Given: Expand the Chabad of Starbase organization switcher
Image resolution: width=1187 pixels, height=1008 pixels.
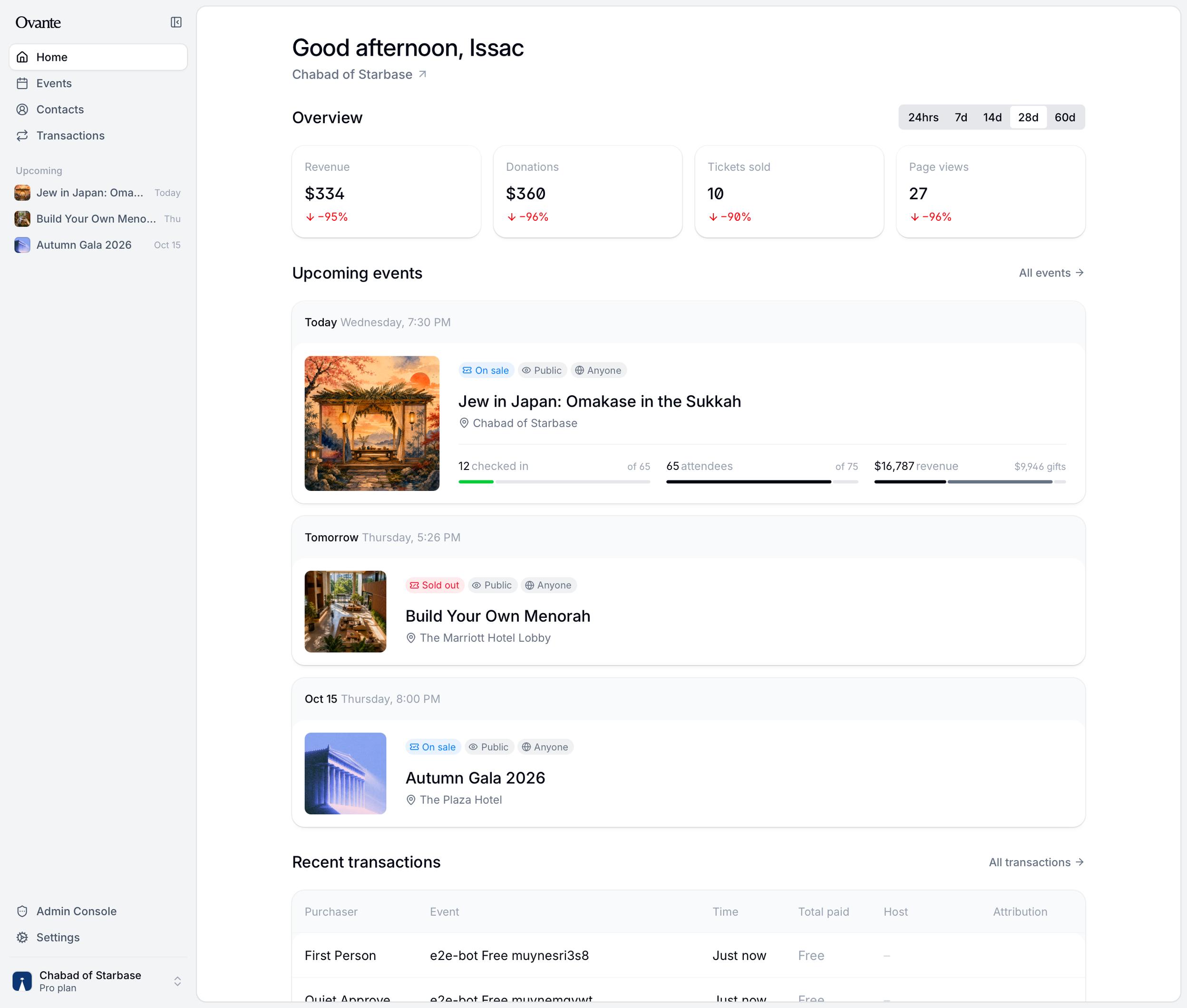Looking at the screenshot, I should [x=98, y=981].
